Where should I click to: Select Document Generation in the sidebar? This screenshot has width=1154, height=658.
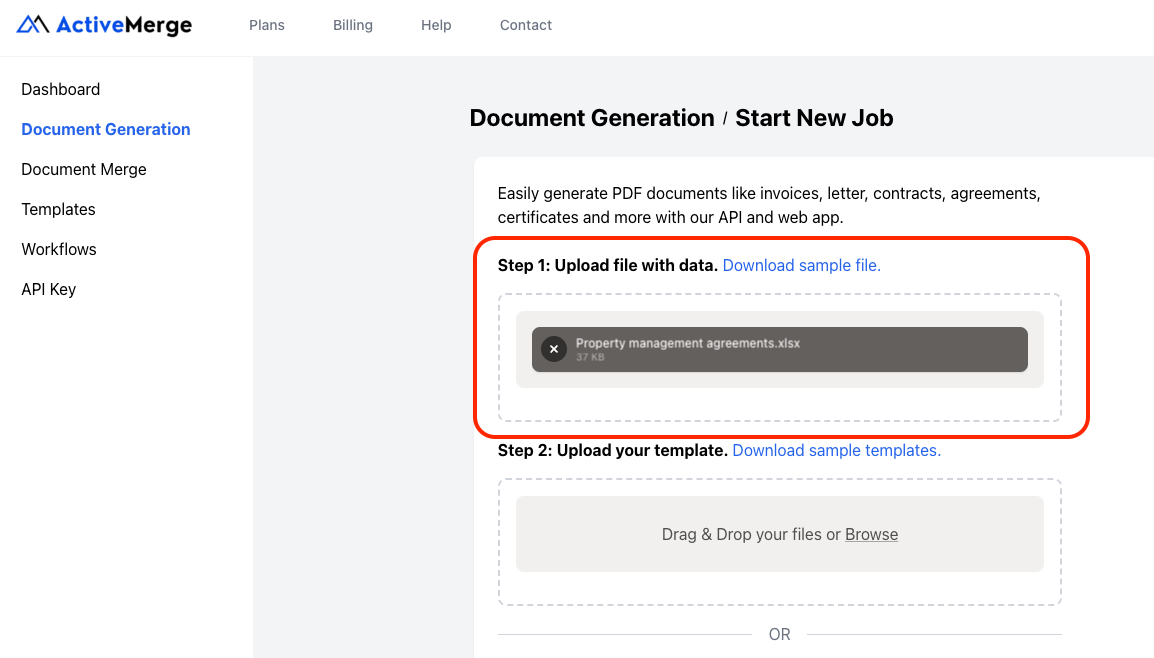(105, 129)
